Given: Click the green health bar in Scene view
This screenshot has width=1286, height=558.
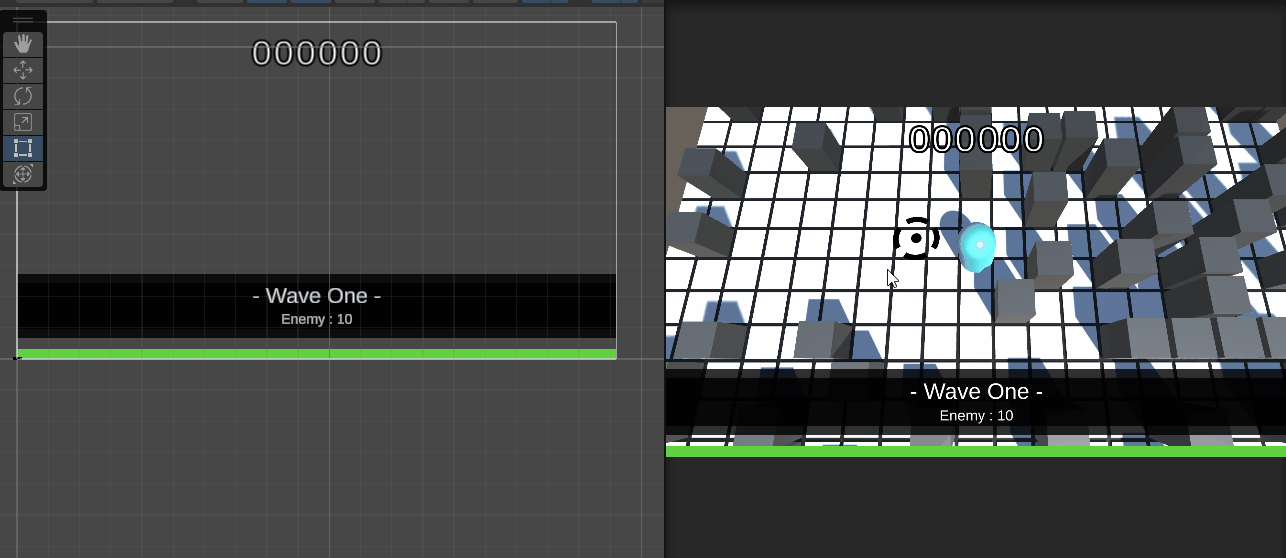Looking at the screenshot, I should (x=317, y=353).
